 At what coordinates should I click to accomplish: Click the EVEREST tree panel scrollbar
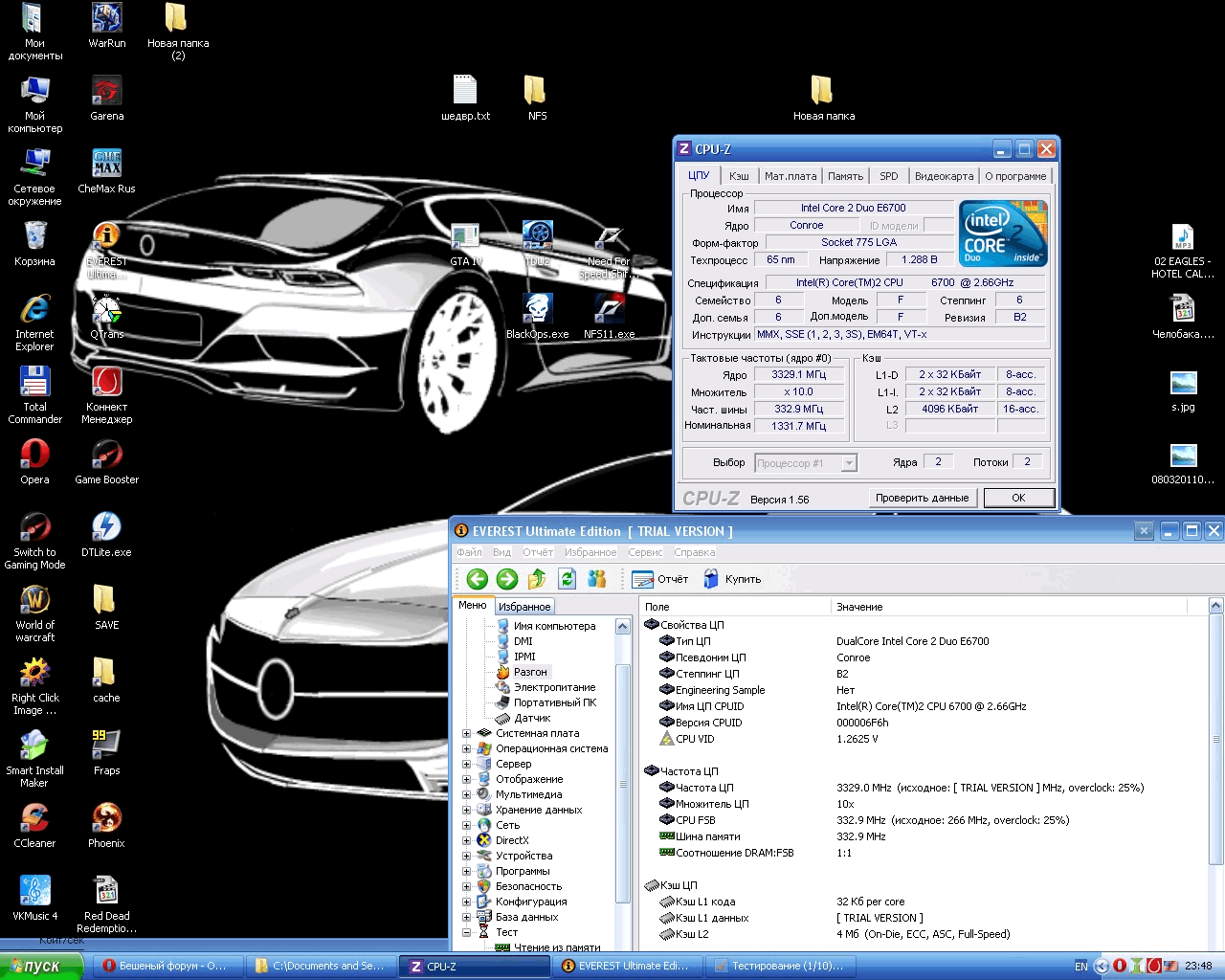pos(622,785)
